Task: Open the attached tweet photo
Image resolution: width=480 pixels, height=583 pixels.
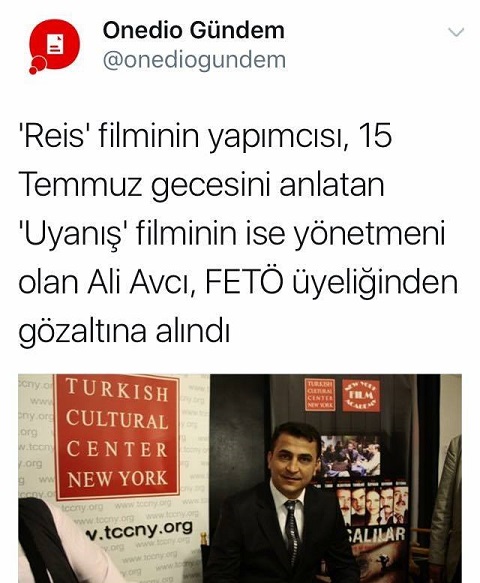Action: click(x=240, y=478)
